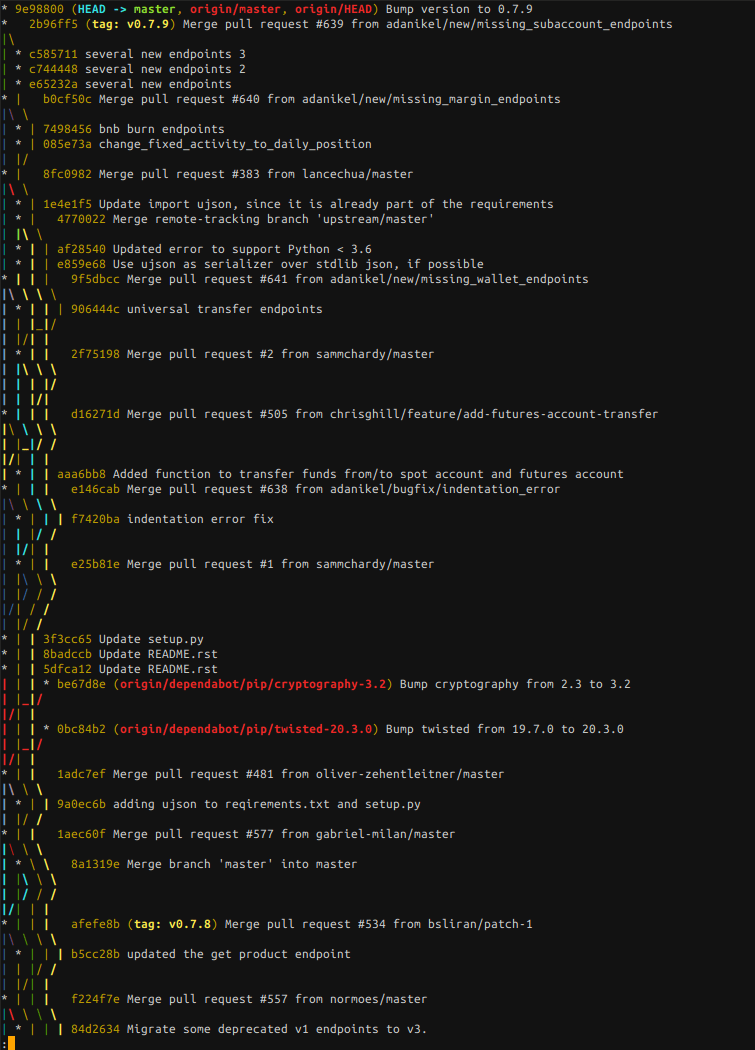The image size is (755, 1050).
Task: Click 'Bump cryptography from 2.3 to 3.2' message
Action: pos(515,684)
